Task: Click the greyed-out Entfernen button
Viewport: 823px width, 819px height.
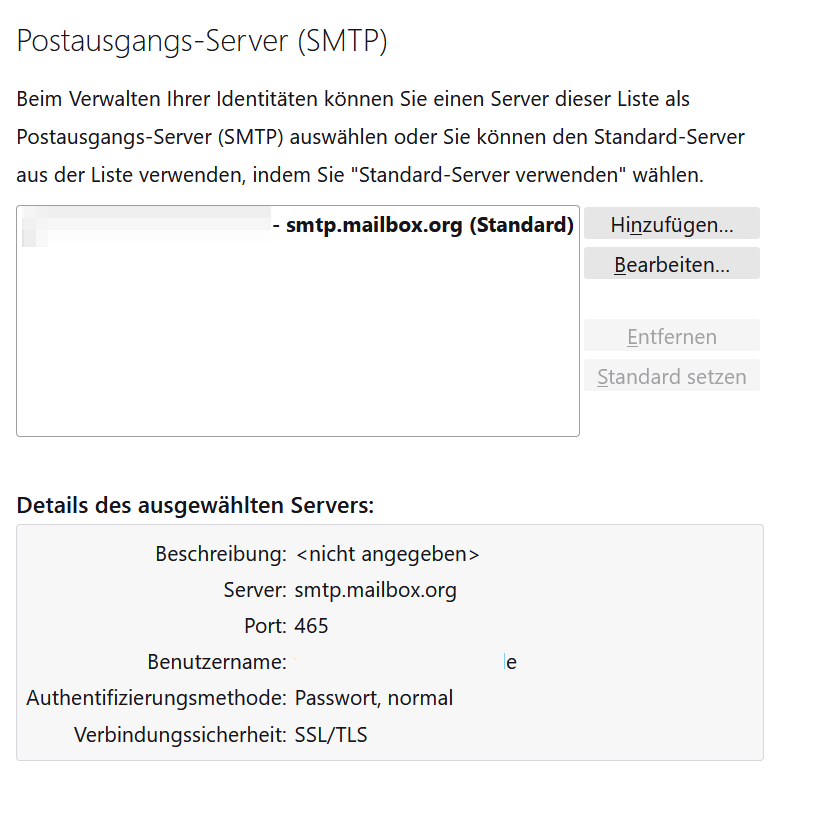Action: coord(671,337)
